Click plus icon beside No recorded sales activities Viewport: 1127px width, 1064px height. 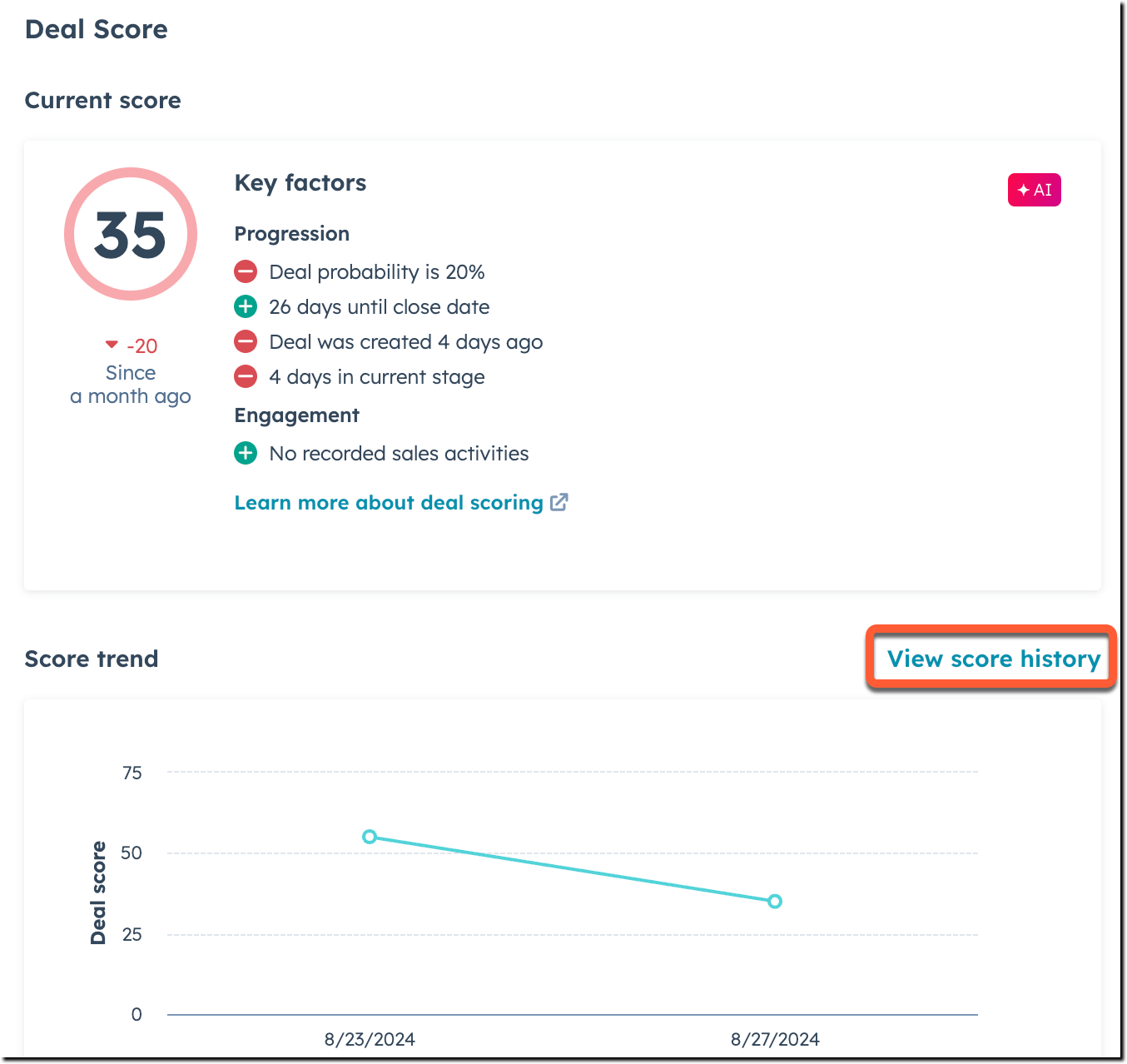click(246, 453)
